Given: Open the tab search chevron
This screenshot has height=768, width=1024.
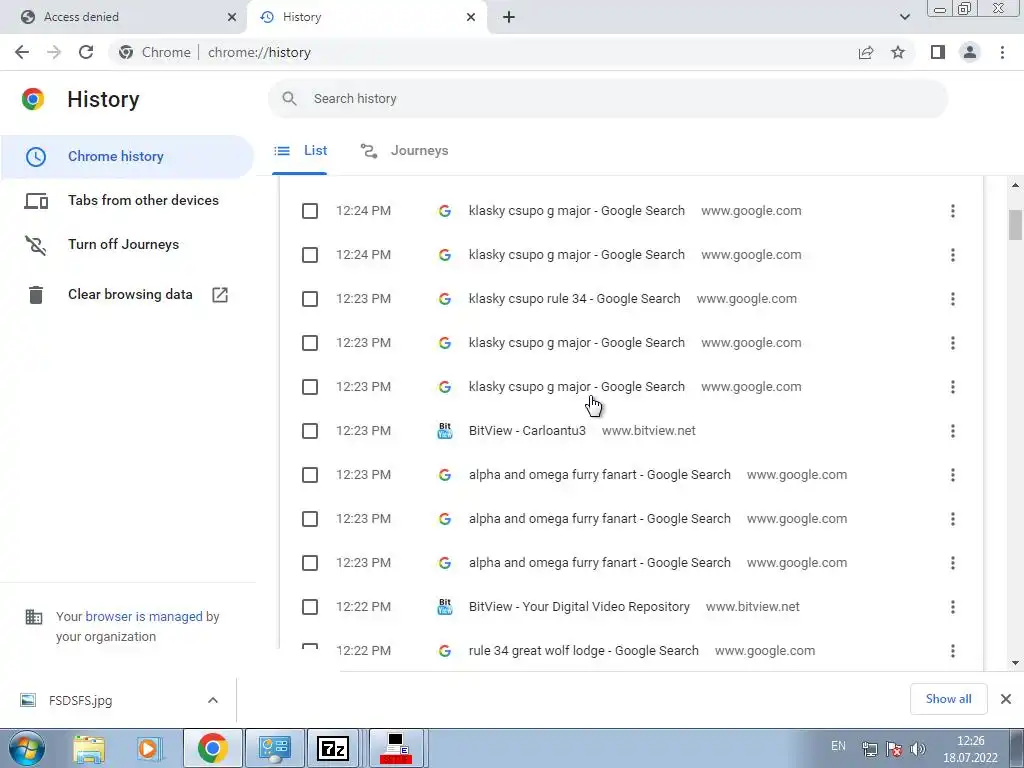Looking at the screenshot, I should click(x=904, y=17).
